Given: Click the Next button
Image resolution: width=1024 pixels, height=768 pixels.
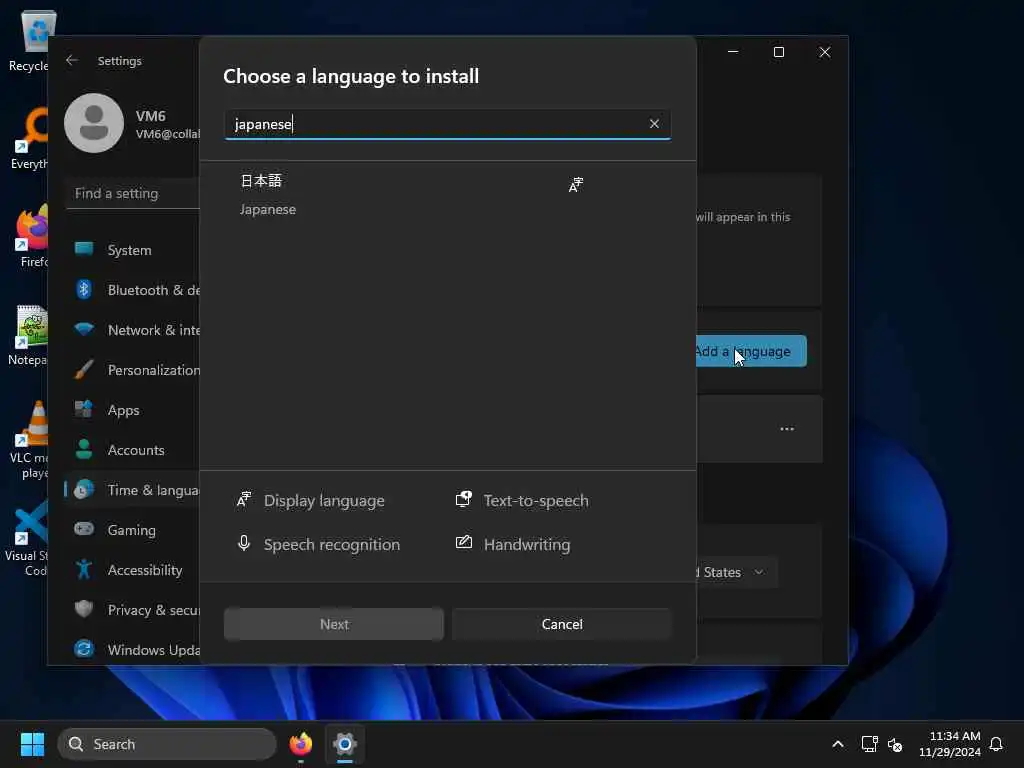Looking at the screenshot, I should point(334,624).
